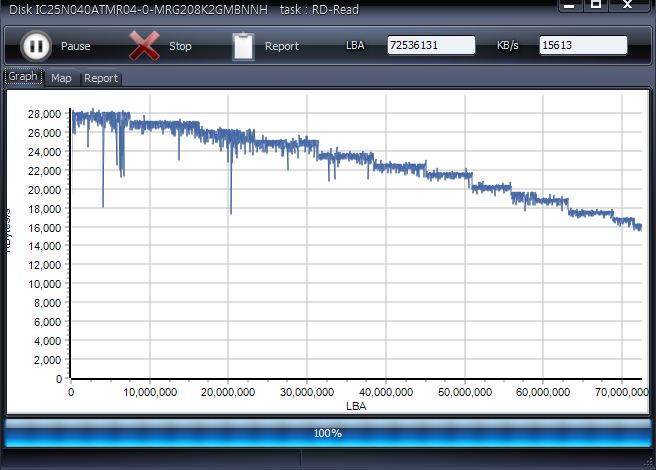This screenshot has width=656, height=470.
Task: Click the red X Stop icon
Action: pyautogui.click(x=144, y=46)
